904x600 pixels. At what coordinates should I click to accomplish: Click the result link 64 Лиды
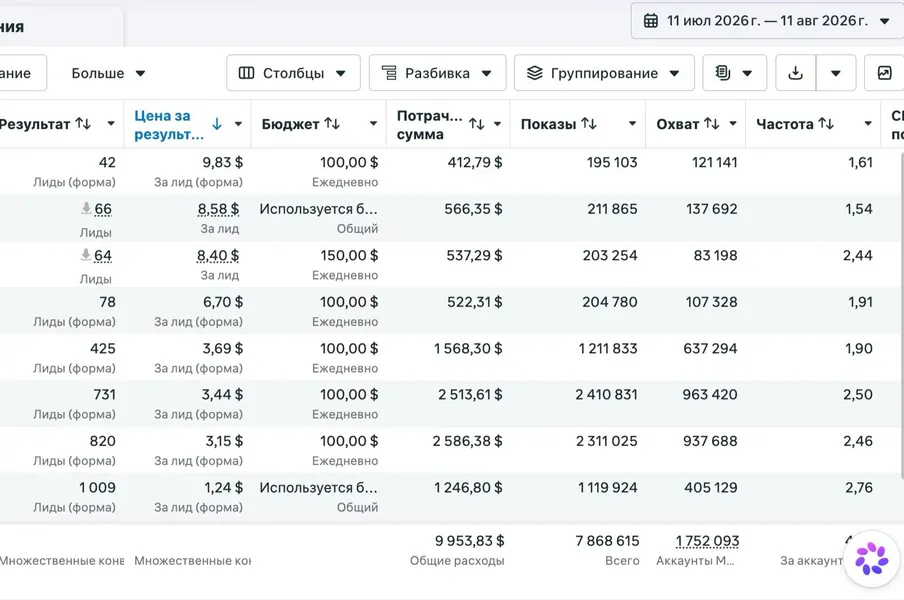103,255
